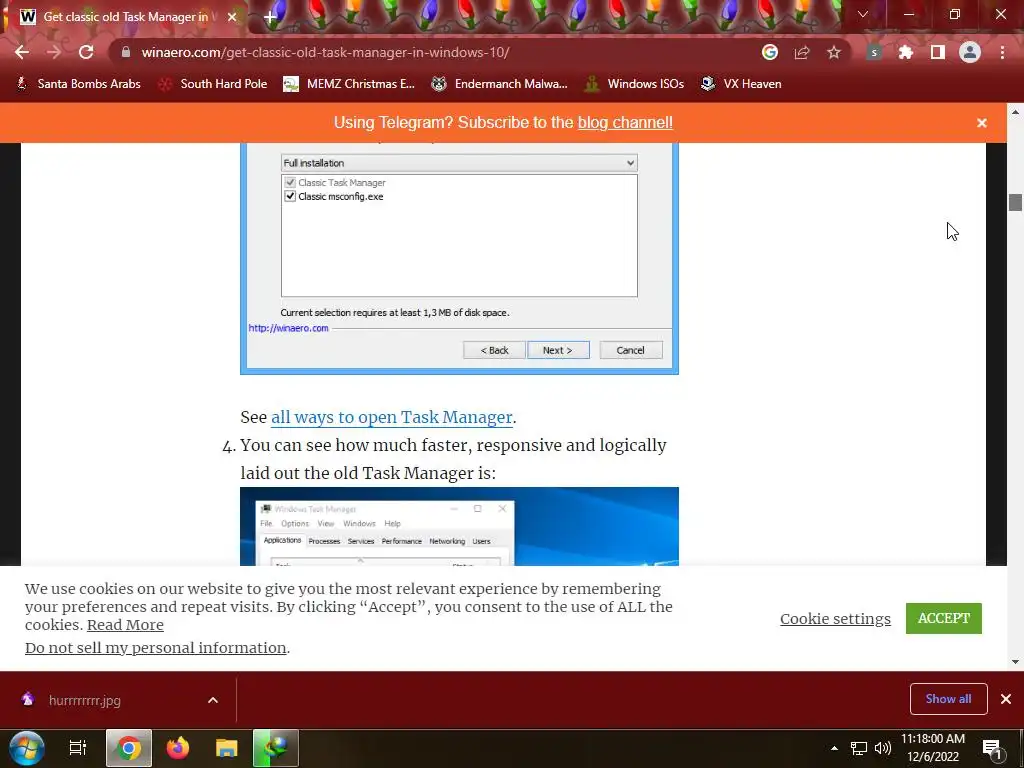Open File Explorer from taskbar
The image size is (1024, 768).
point(227,748)
